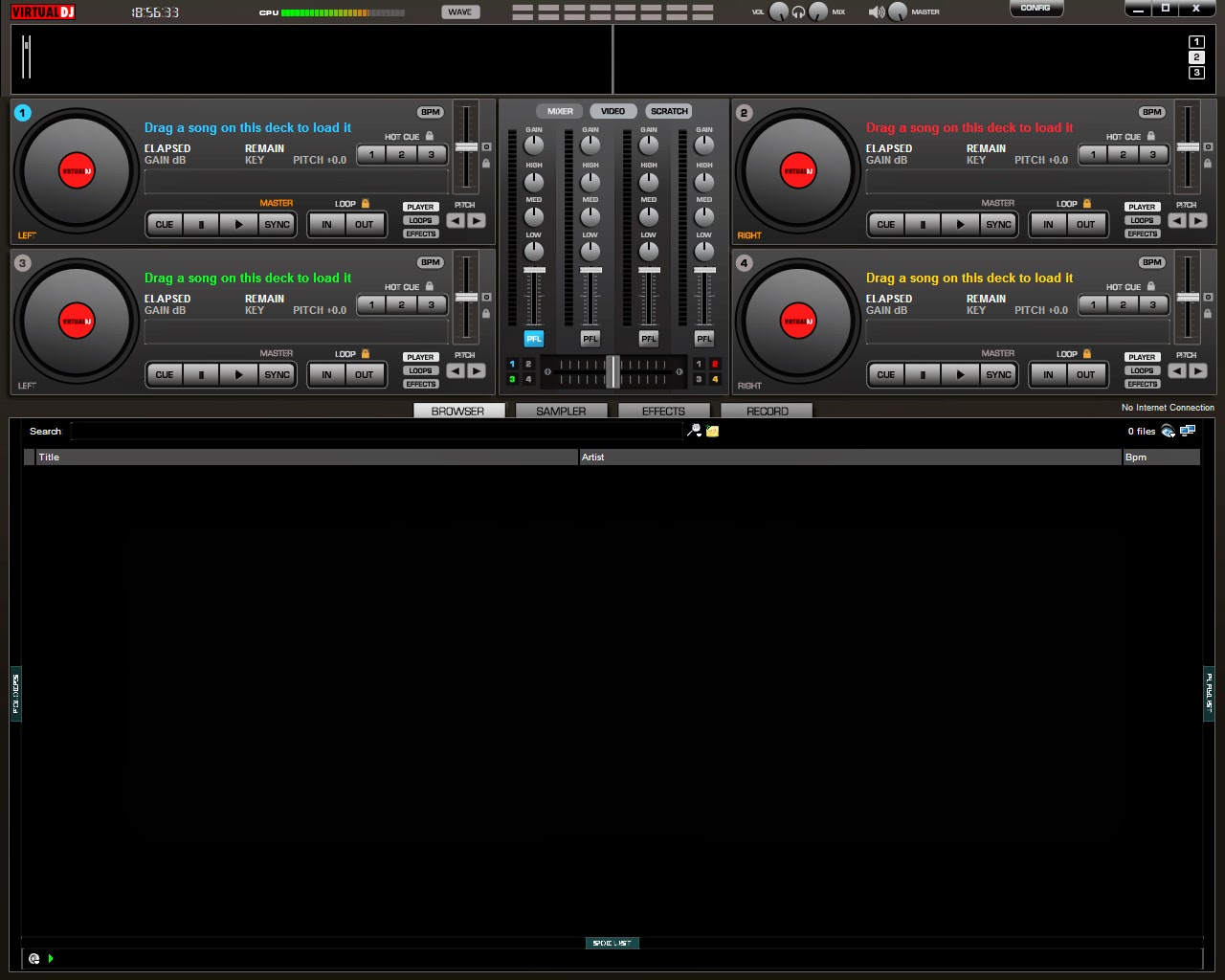Open LOOPS panel on deck 1
Viewport: 1225px width, 980px height.
pos(420,220)
